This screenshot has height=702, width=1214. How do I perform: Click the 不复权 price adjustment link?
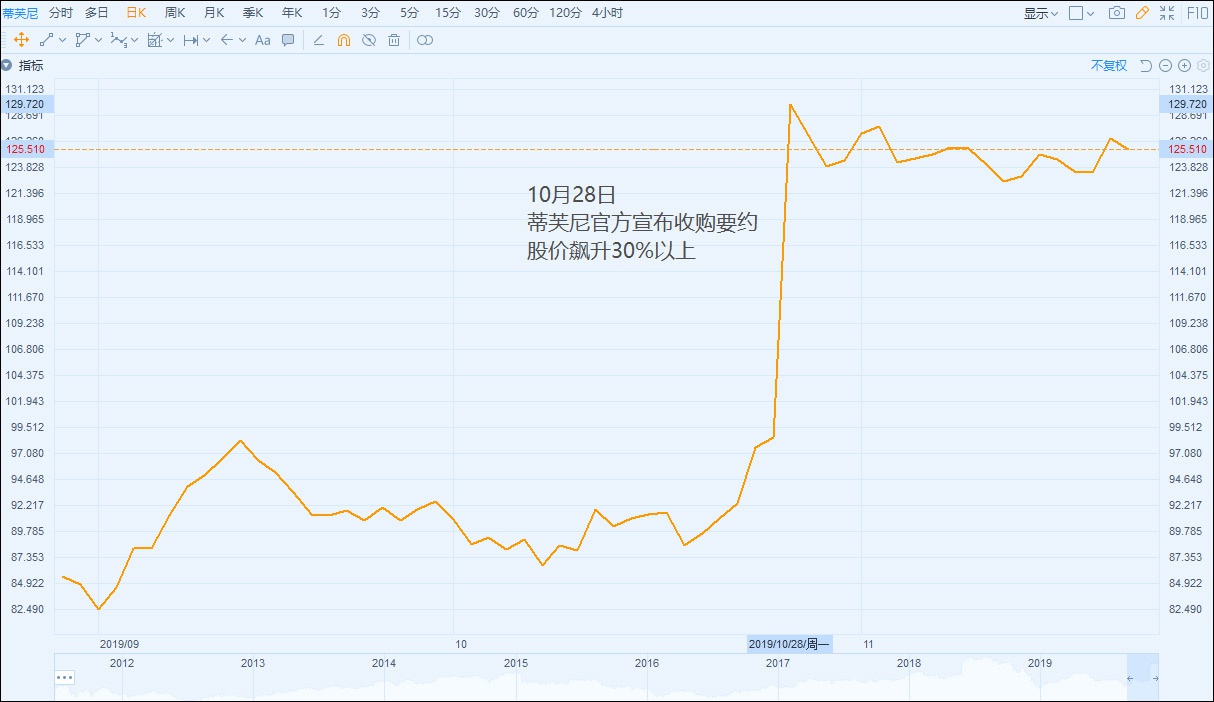(x=1109, y=65)
